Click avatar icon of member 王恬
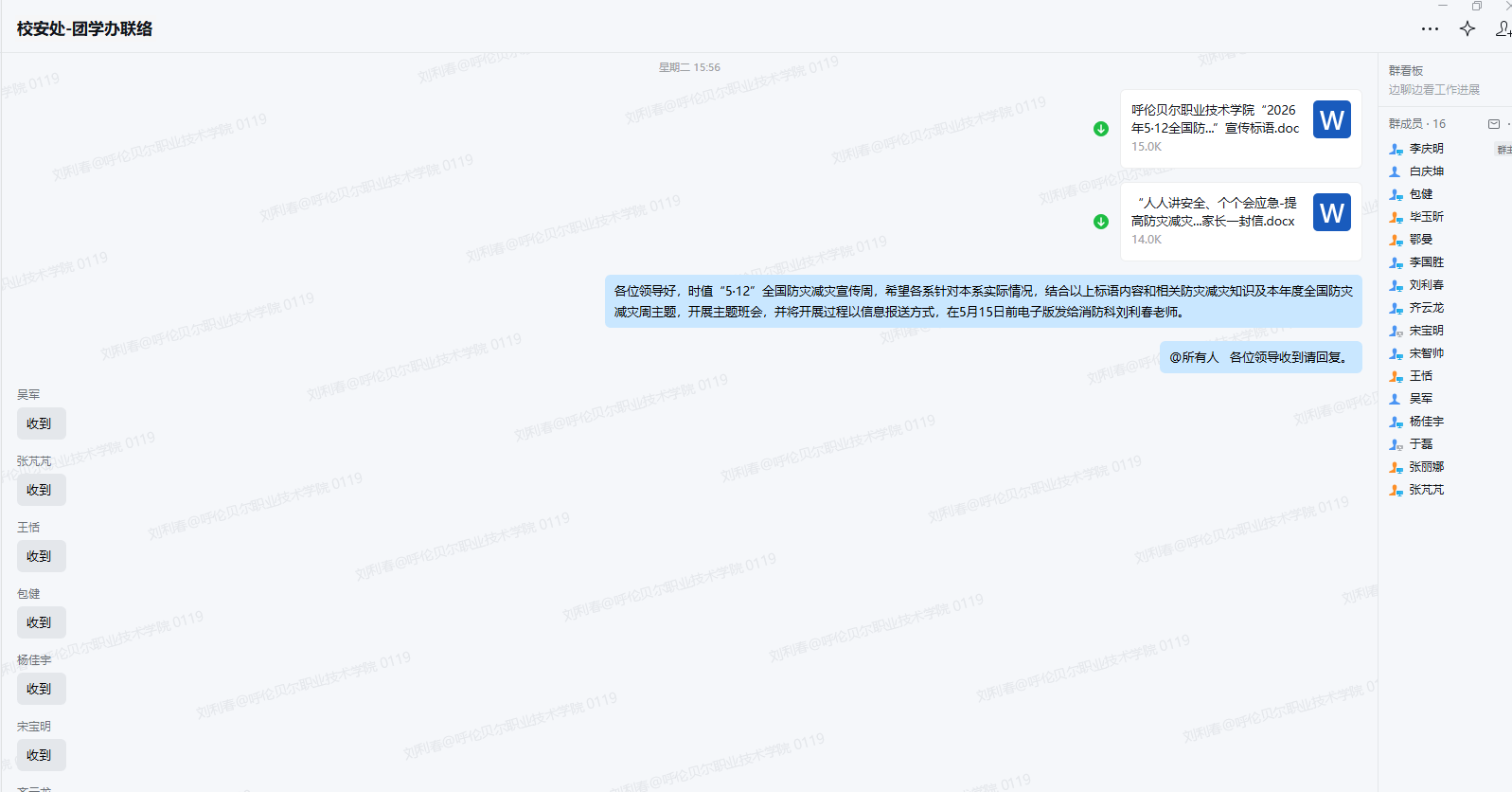This screenshot has height=792, width=1512. tap(1396, 376)
